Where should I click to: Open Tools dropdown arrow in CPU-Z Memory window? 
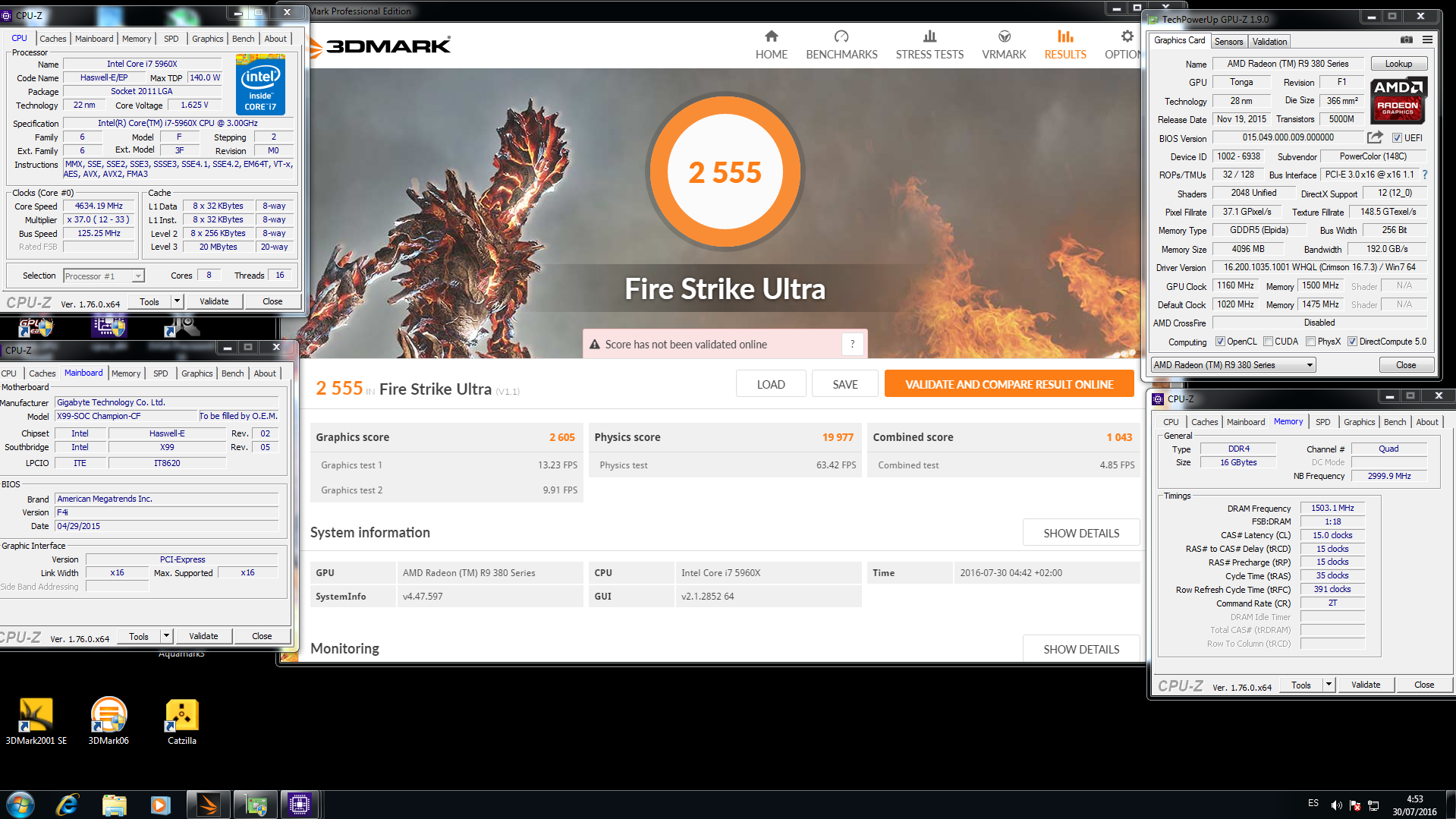pyautogui.click(x=1329, y=685)
